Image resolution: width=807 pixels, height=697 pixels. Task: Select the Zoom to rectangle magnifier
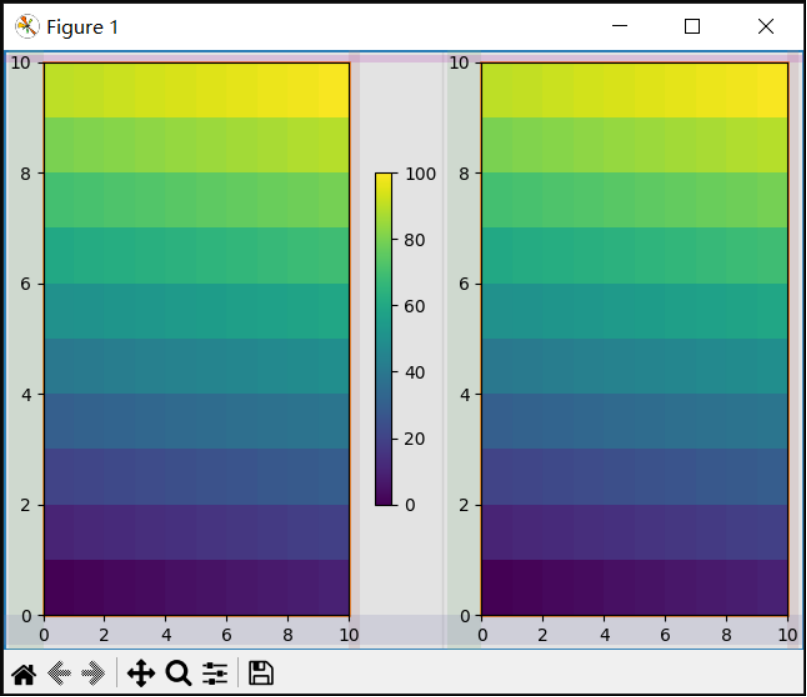179,673
